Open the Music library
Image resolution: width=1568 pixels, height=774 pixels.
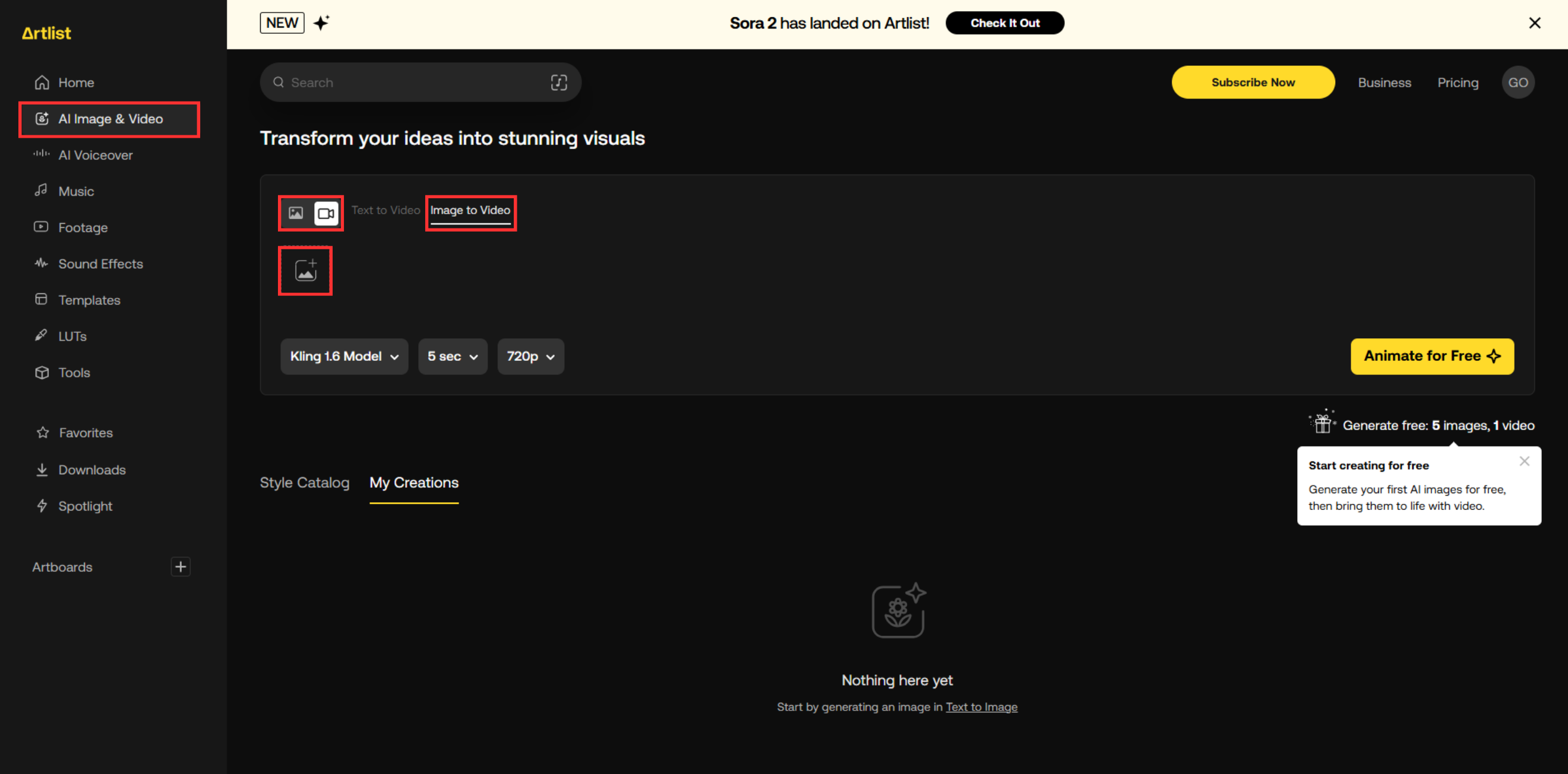click(76, 191)
